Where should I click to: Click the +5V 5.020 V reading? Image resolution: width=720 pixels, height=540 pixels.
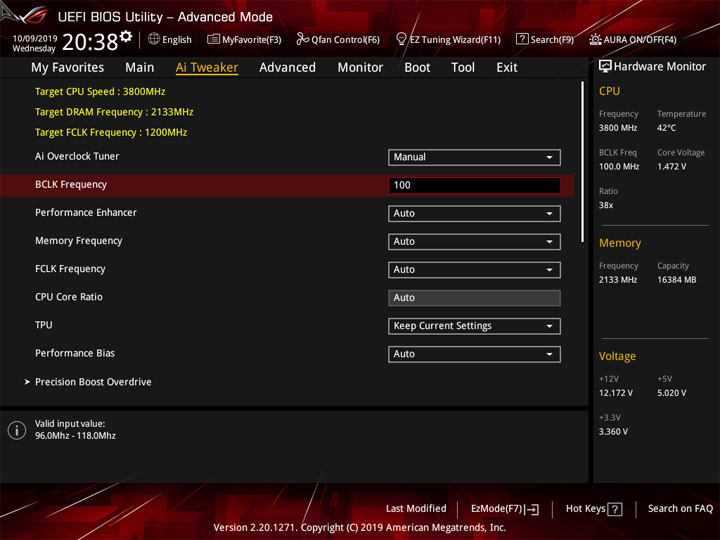tap(671, 393)
